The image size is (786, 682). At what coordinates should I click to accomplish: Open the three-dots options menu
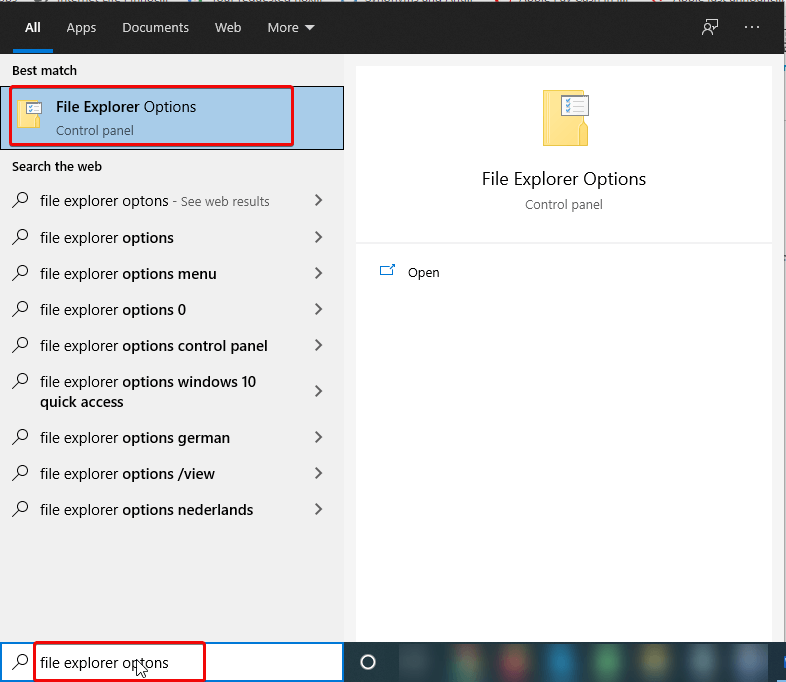pyautogui.click(x=751, y=27)
